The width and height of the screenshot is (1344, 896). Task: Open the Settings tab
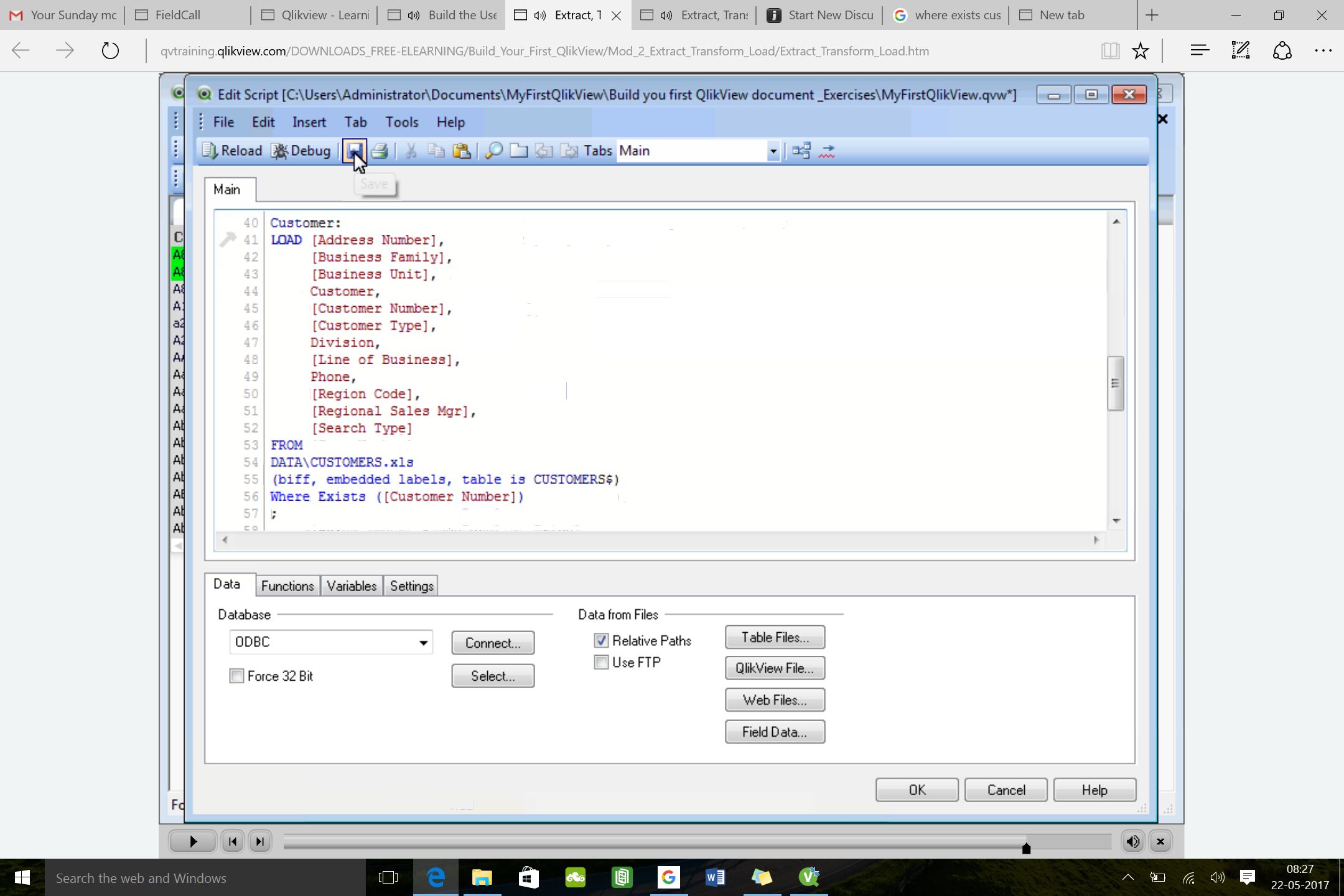(411, 586)
